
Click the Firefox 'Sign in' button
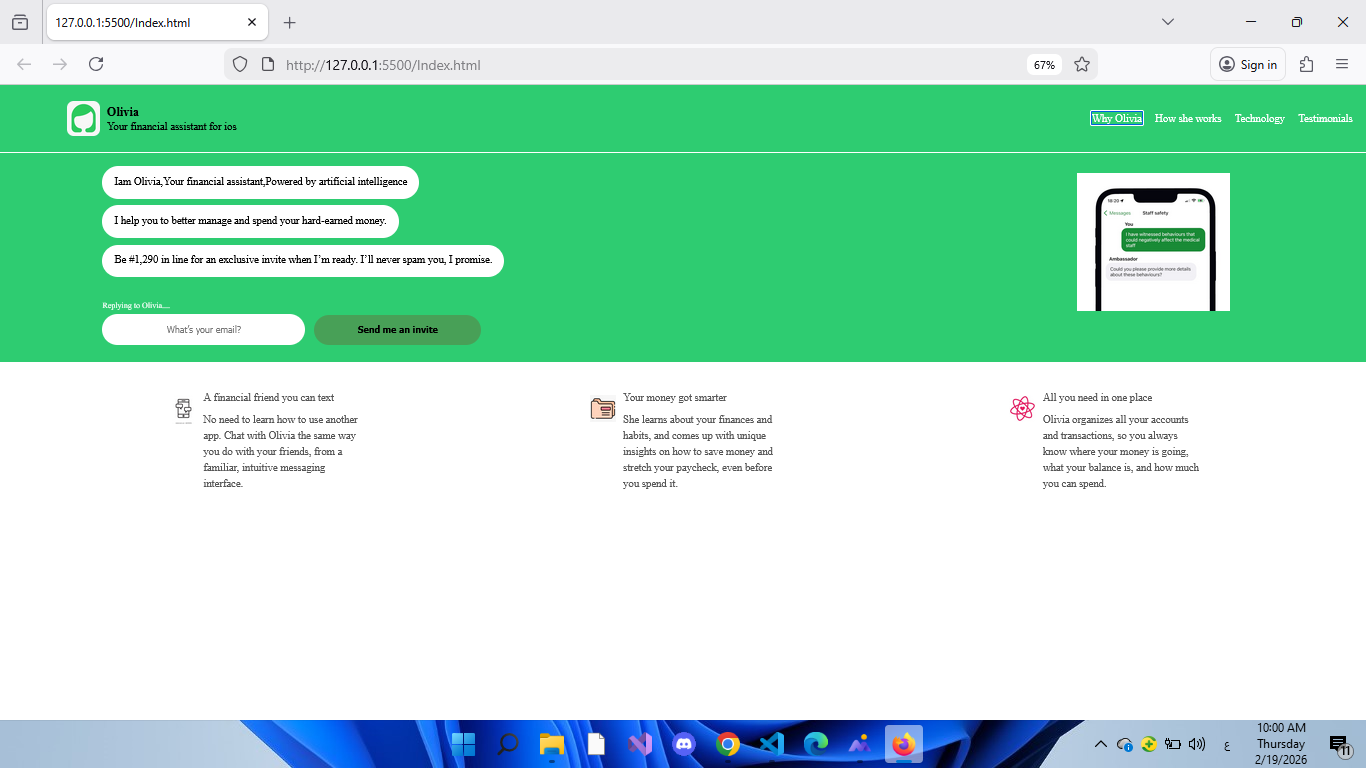(1247, 64)
